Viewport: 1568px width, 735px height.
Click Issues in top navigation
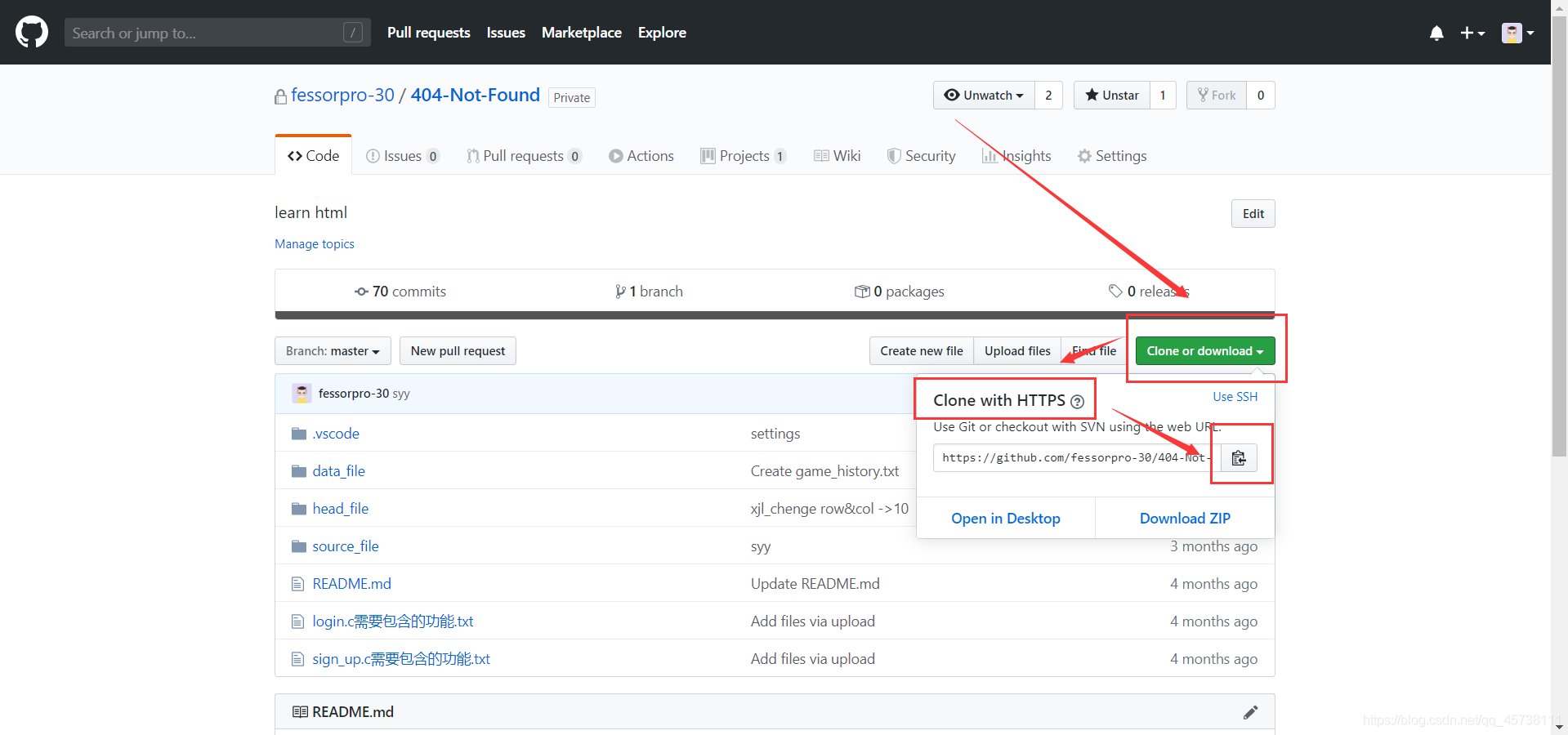(506, 33)
